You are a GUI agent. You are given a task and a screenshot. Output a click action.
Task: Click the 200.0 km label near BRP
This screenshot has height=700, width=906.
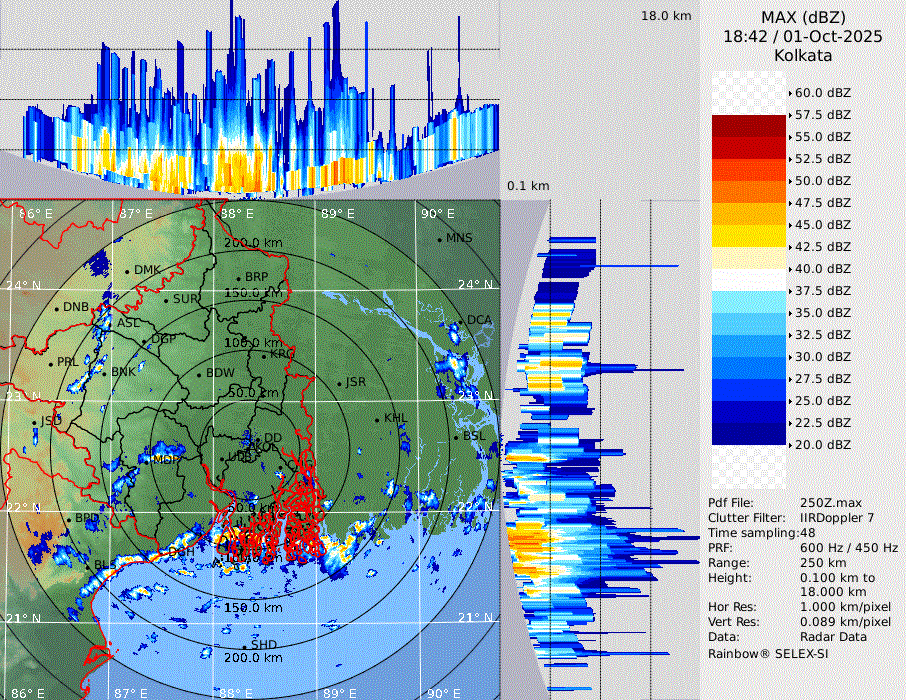click(x=251, y=243)
